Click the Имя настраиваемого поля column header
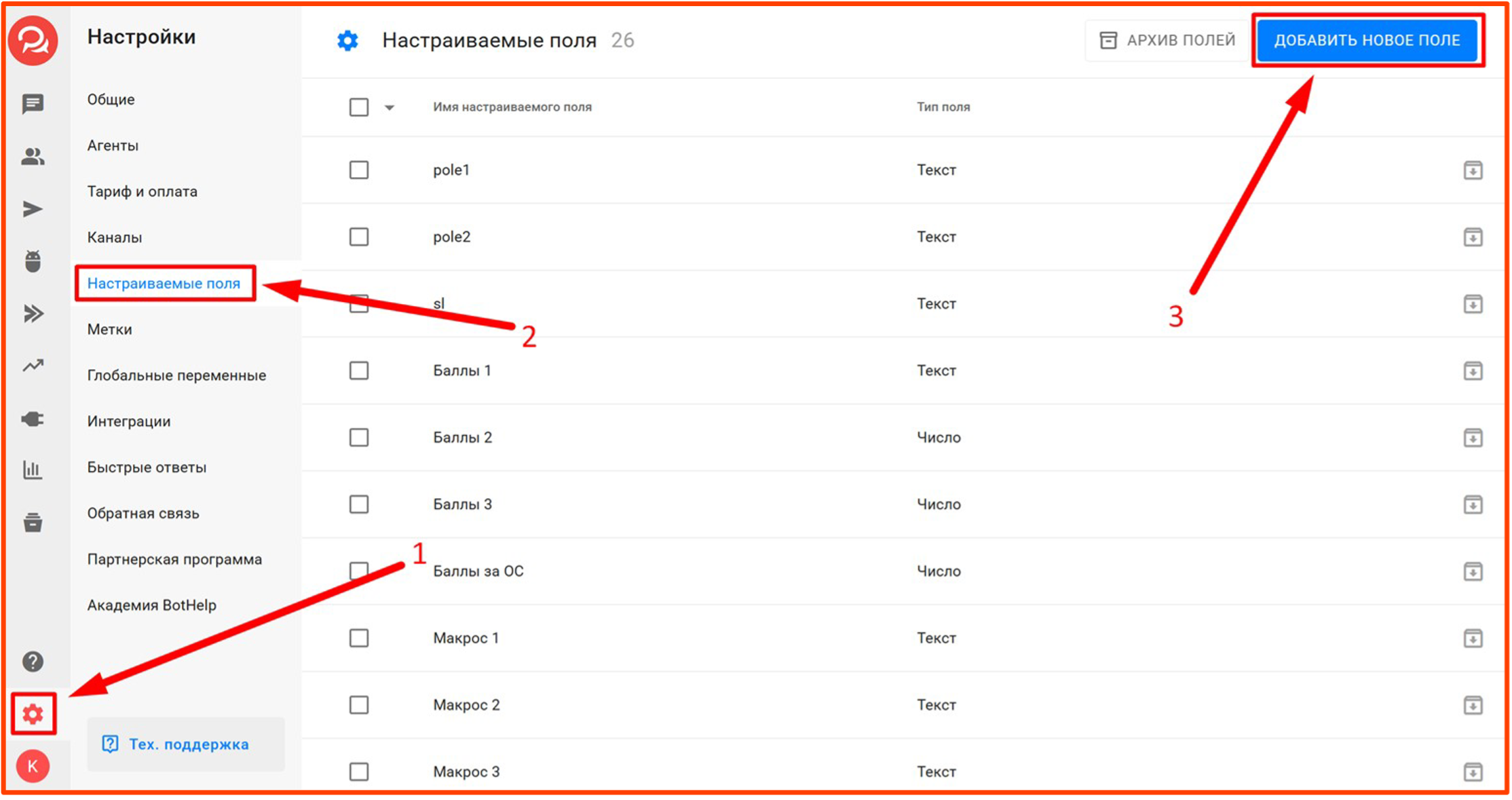Viewport: 1512px width, 800px height. pyautogui.click(x=512, y=107)
